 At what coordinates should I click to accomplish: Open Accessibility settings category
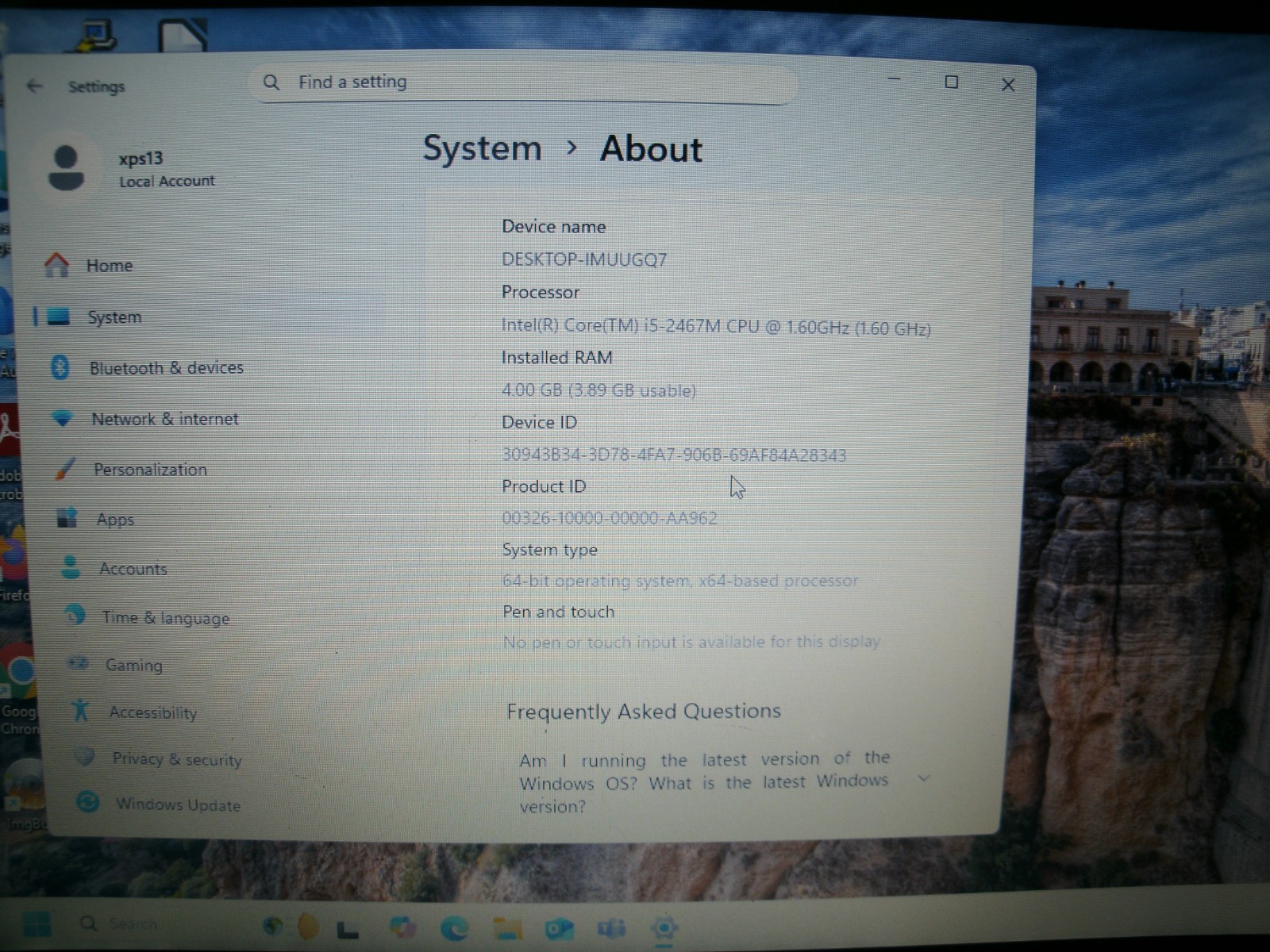pyautogui.click(x=152, y=712)
